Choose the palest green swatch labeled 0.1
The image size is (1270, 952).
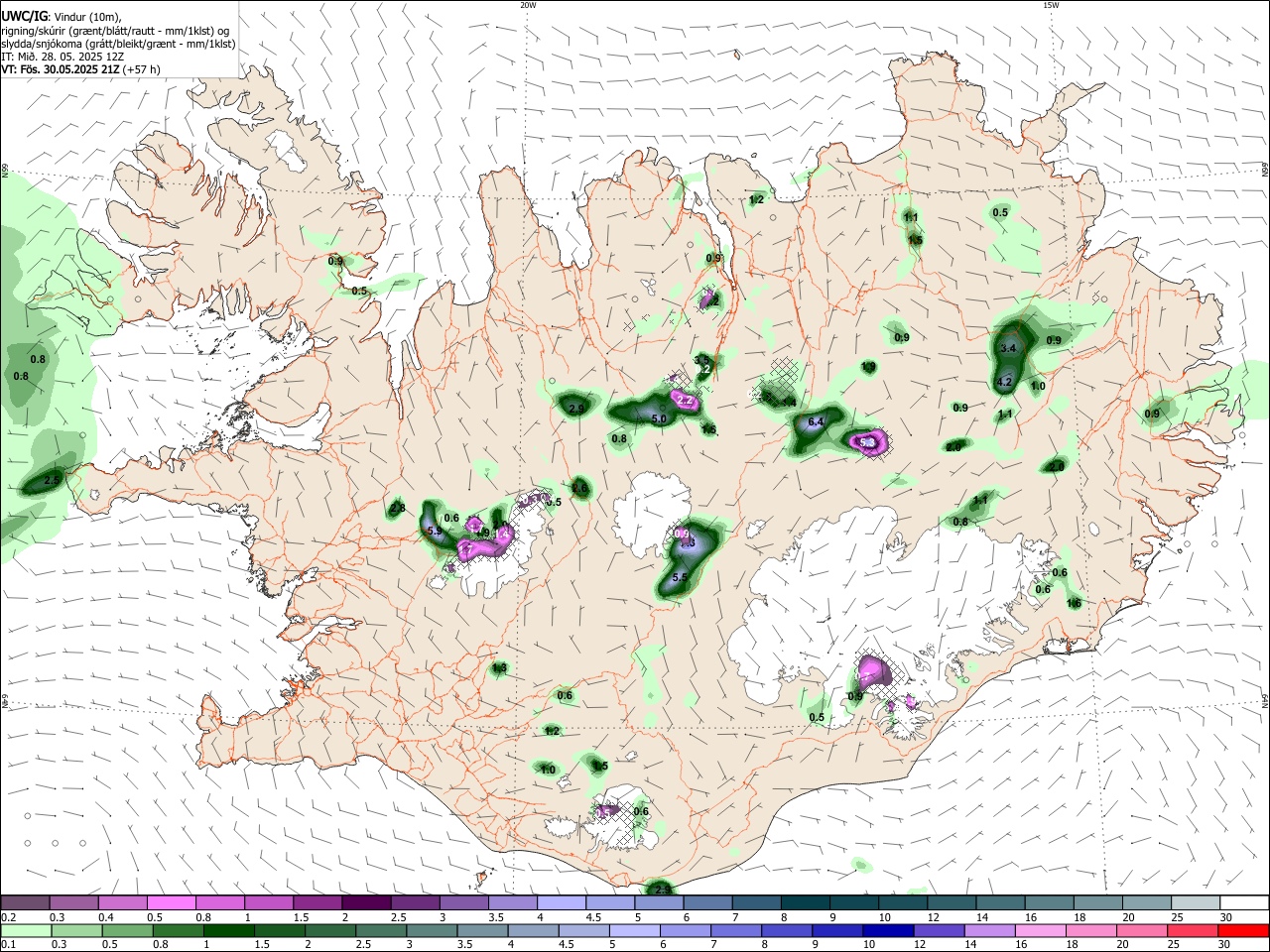pos(26,930)
